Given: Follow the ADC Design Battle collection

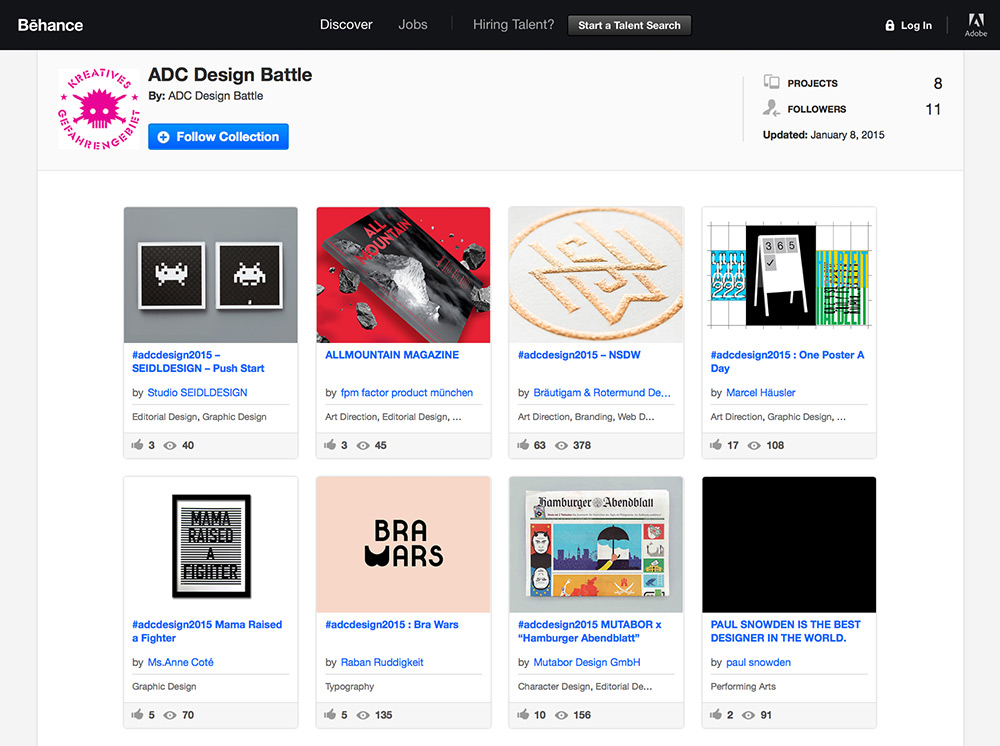Looking at the screenshot, I should [218, 136].
